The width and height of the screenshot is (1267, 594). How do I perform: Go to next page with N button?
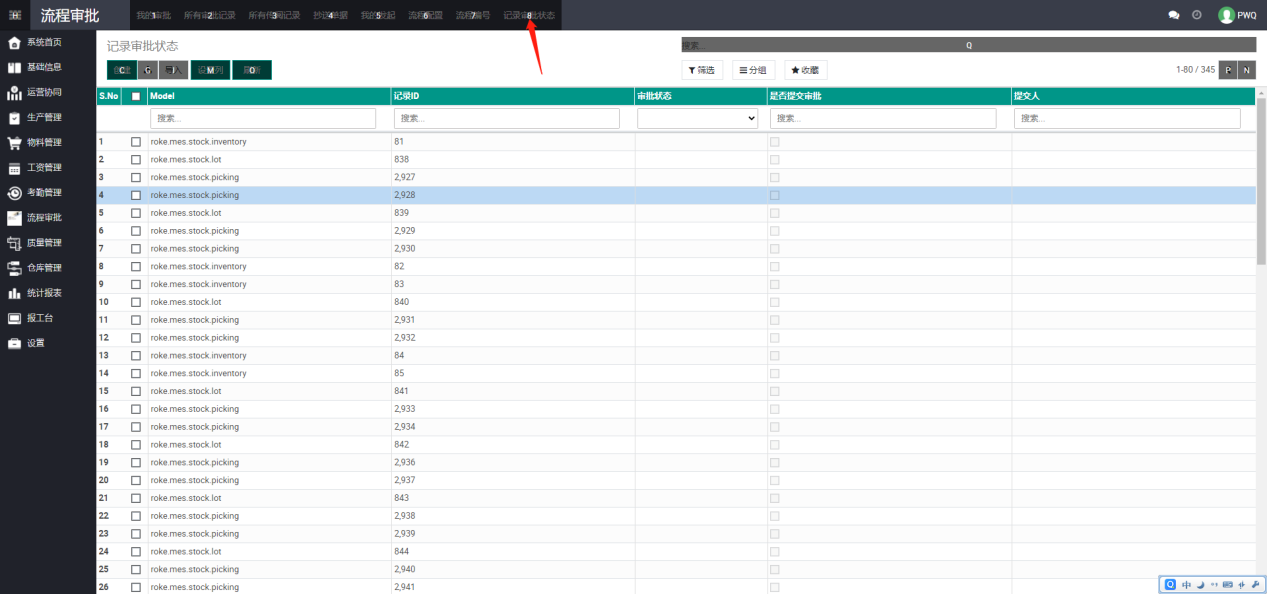[x=1247, y=70]
